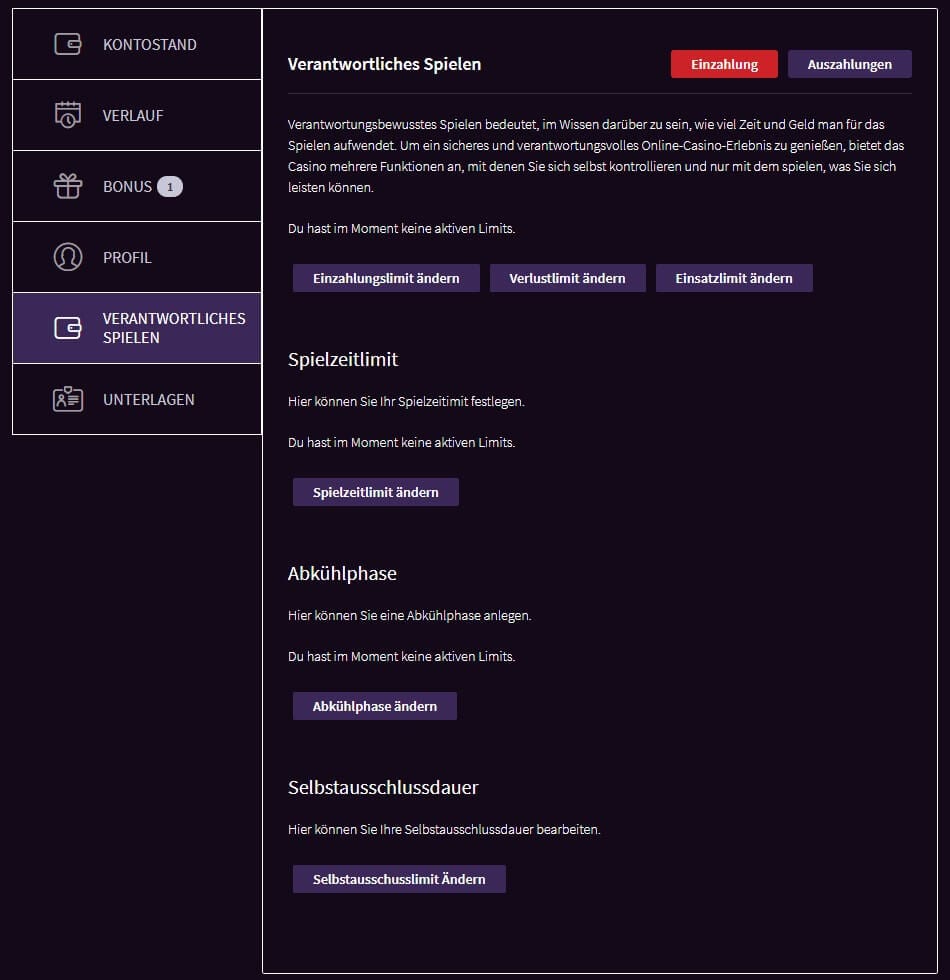
Task: Click the red Einzahlung button
Action: coord(724,63)
